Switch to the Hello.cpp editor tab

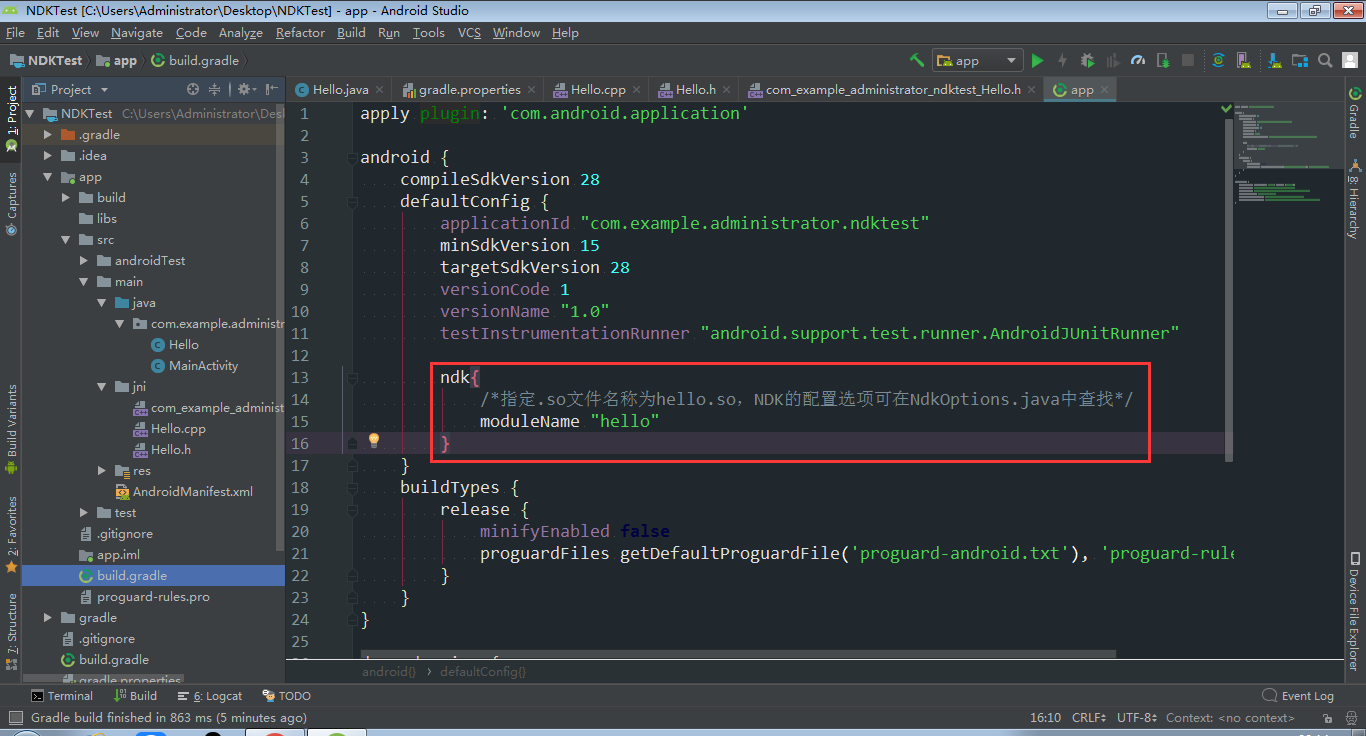tap(598, 89)
